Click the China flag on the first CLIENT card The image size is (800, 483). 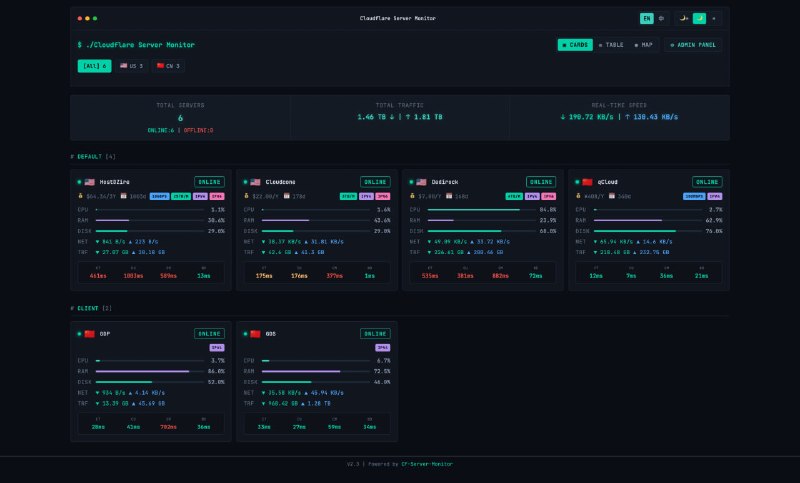(x=90, y=334)
